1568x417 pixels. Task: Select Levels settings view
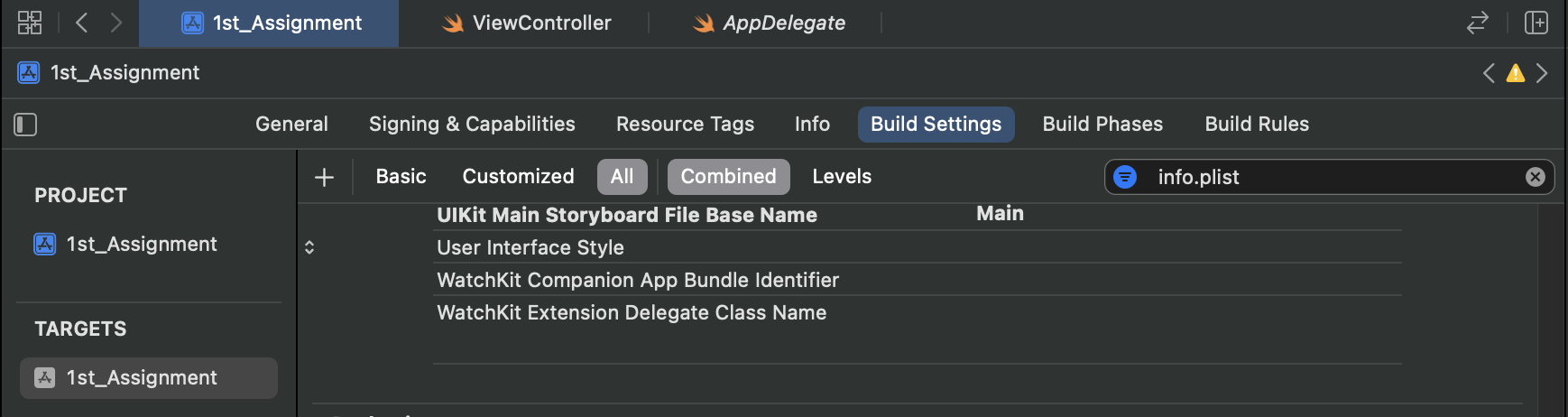pyautogui.click(x=842, y=177)
